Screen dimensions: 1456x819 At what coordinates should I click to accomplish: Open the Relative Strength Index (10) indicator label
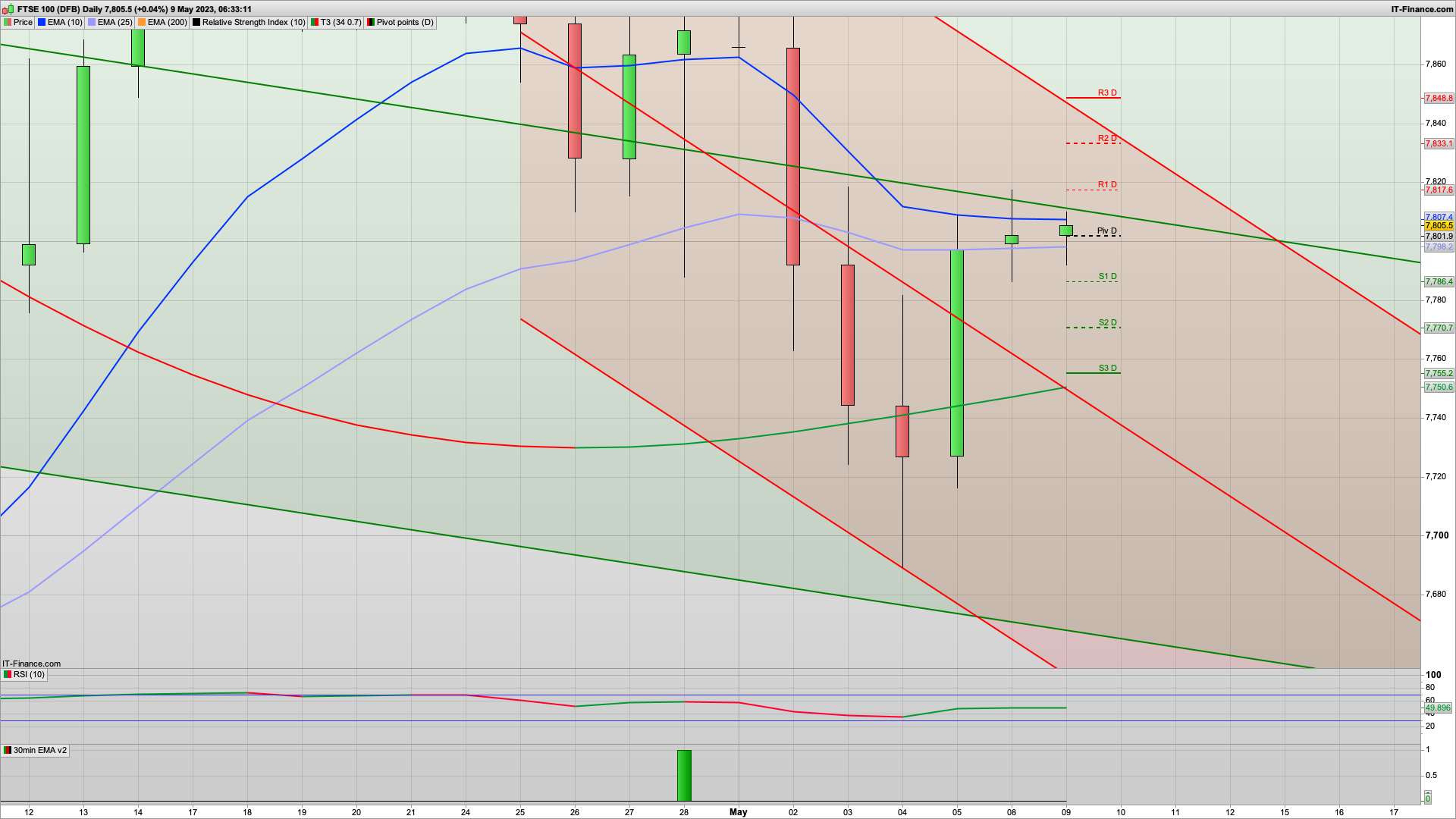253,23
